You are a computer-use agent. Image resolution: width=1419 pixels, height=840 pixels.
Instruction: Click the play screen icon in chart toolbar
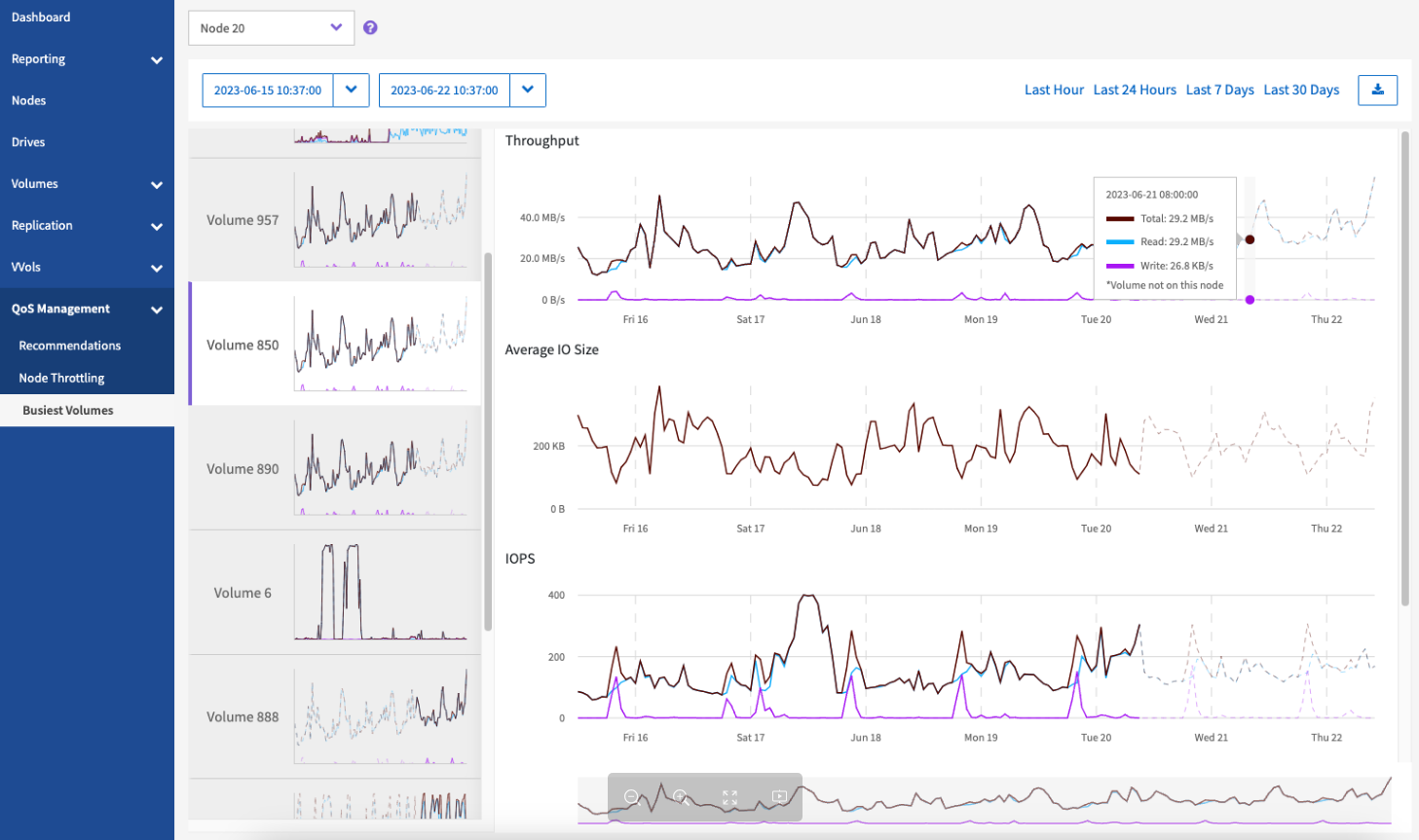tap(779, 796)
